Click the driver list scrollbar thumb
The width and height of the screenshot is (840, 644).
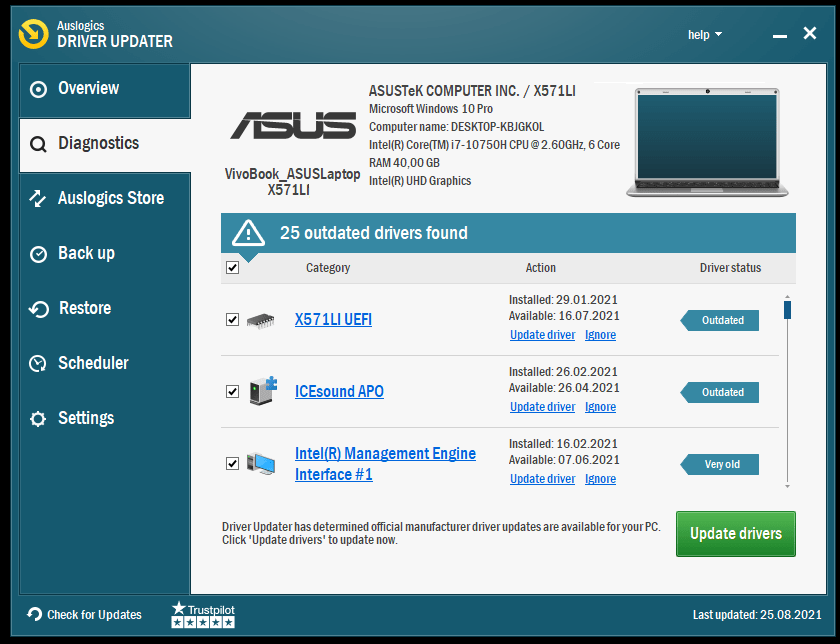pos(787,310)
